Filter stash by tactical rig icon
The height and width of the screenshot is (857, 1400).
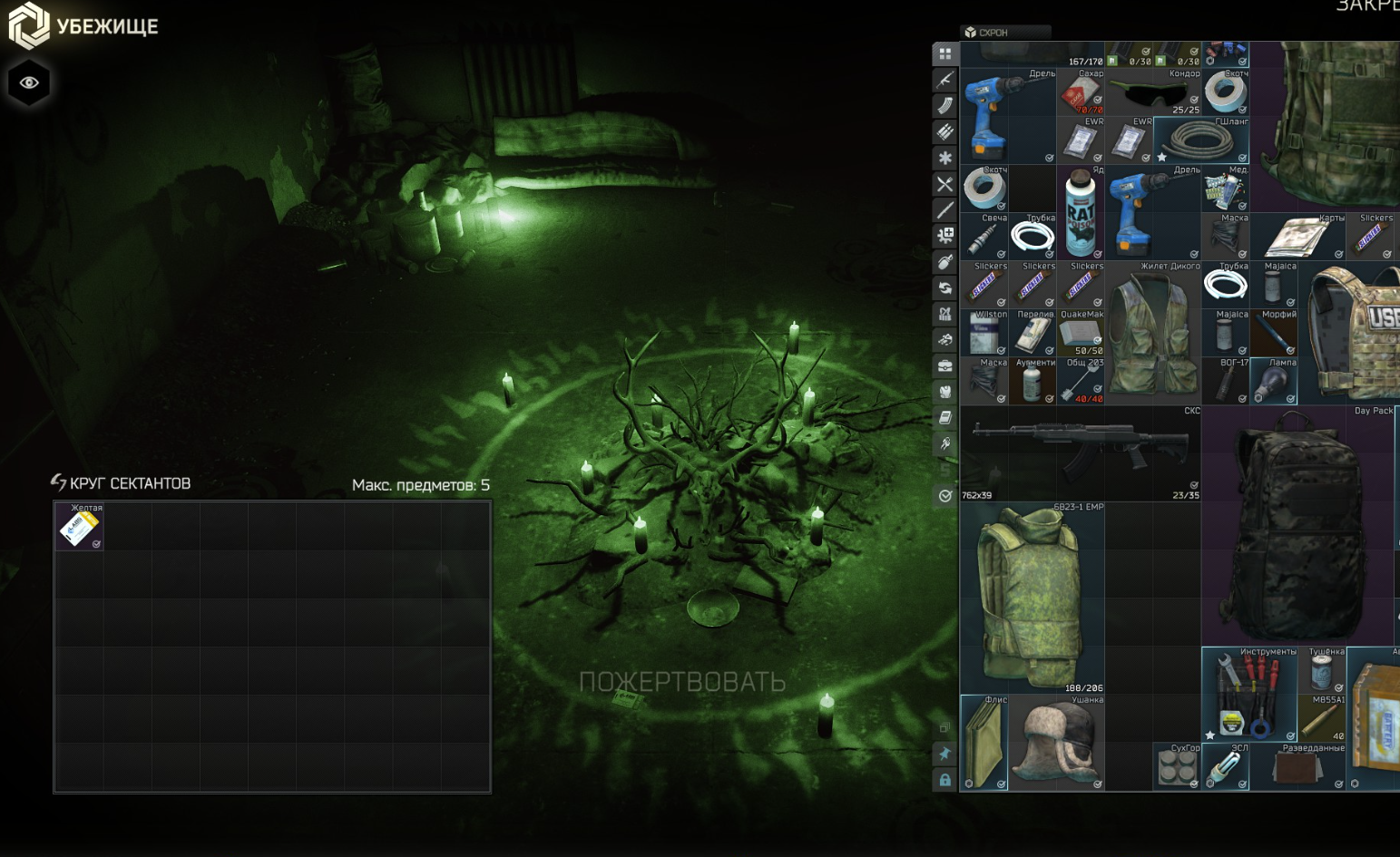click(x=945, y=315)
